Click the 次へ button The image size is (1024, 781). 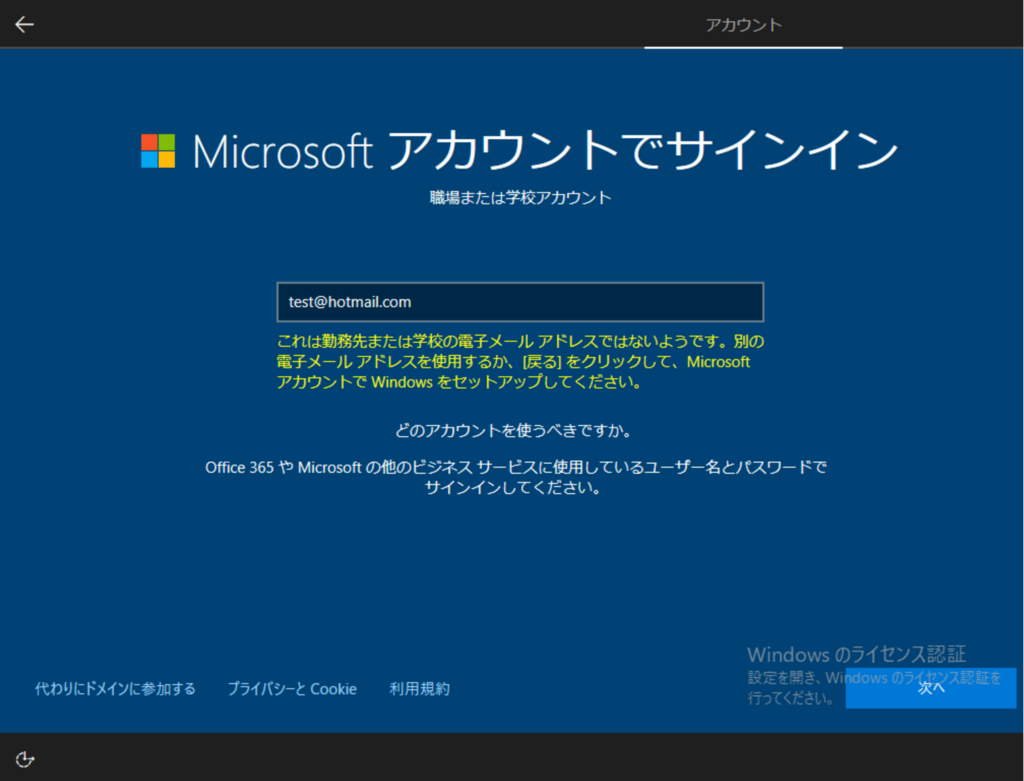[931, 688]
